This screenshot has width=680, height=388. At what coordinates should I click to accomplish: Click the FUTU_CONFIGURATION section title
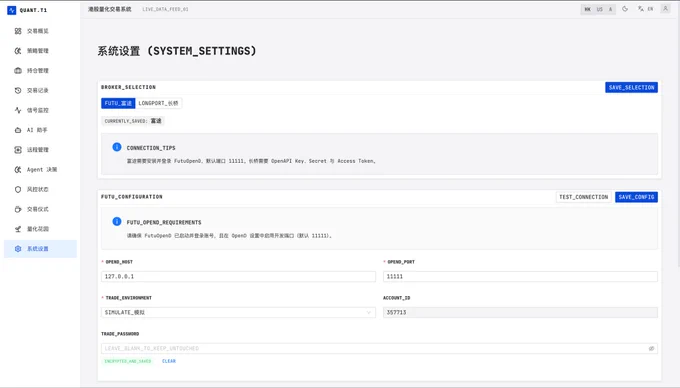tap(132, 197)
